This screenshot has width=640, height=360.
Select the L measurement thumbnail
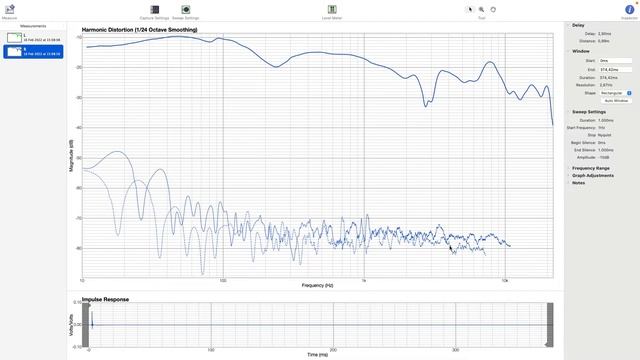click(x=14, y=38)
